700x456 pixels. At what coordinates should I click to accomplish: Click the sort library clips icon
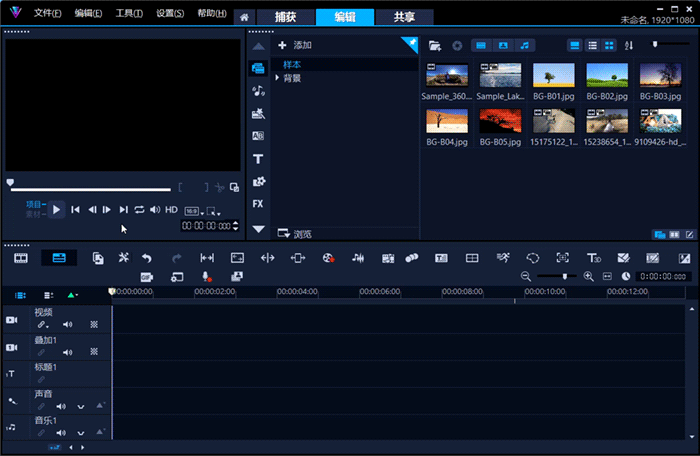(629, 46)
